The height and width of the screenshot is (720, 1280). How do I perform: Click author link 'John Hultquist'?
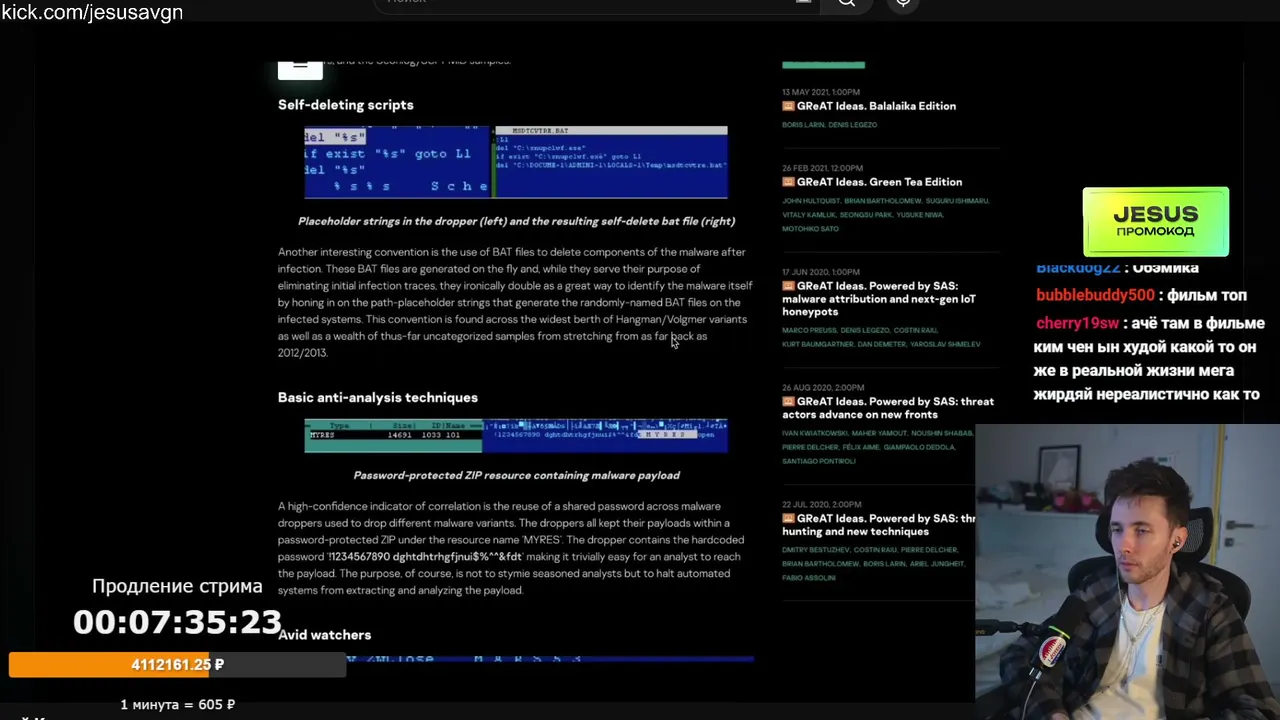click(x=811, y=201)
